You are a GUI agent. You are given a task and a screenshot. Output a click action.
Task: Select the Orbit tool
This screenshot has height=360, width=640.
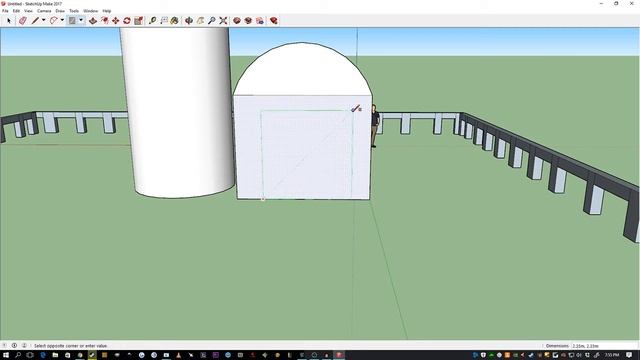[x=189, y=20]
